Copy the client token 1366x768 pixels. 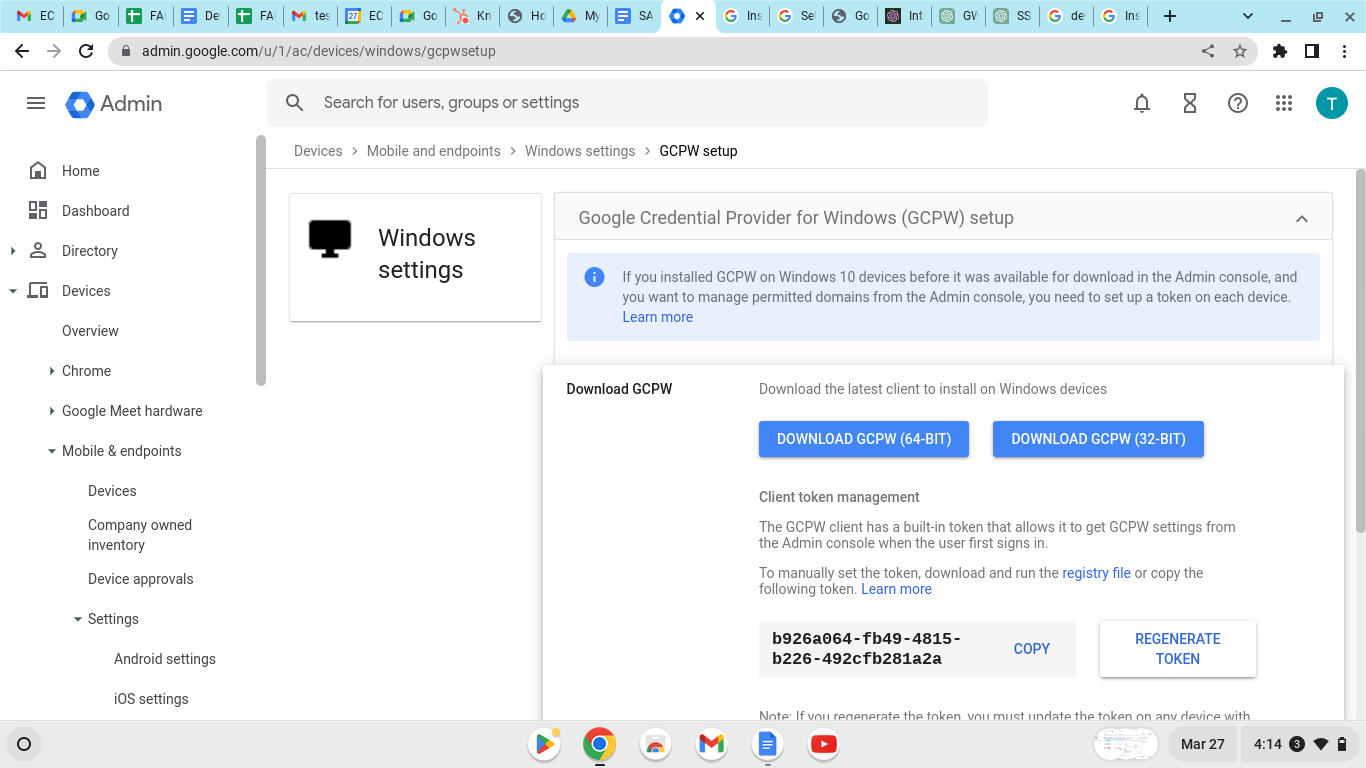1031,649
